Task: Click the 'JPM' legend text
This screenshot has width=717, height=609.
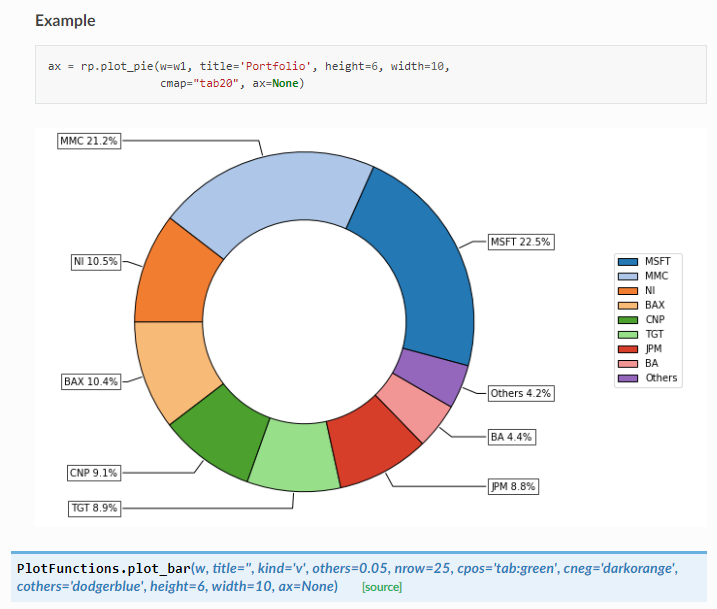Action: tap(653, 349)
